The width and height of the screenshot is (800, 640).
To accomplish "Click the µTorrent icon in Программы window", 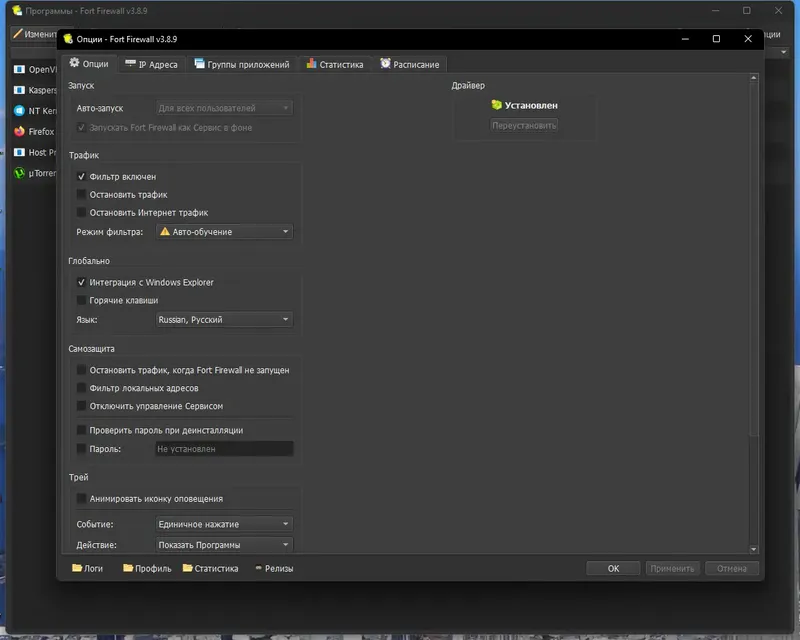I will [19, 173].
